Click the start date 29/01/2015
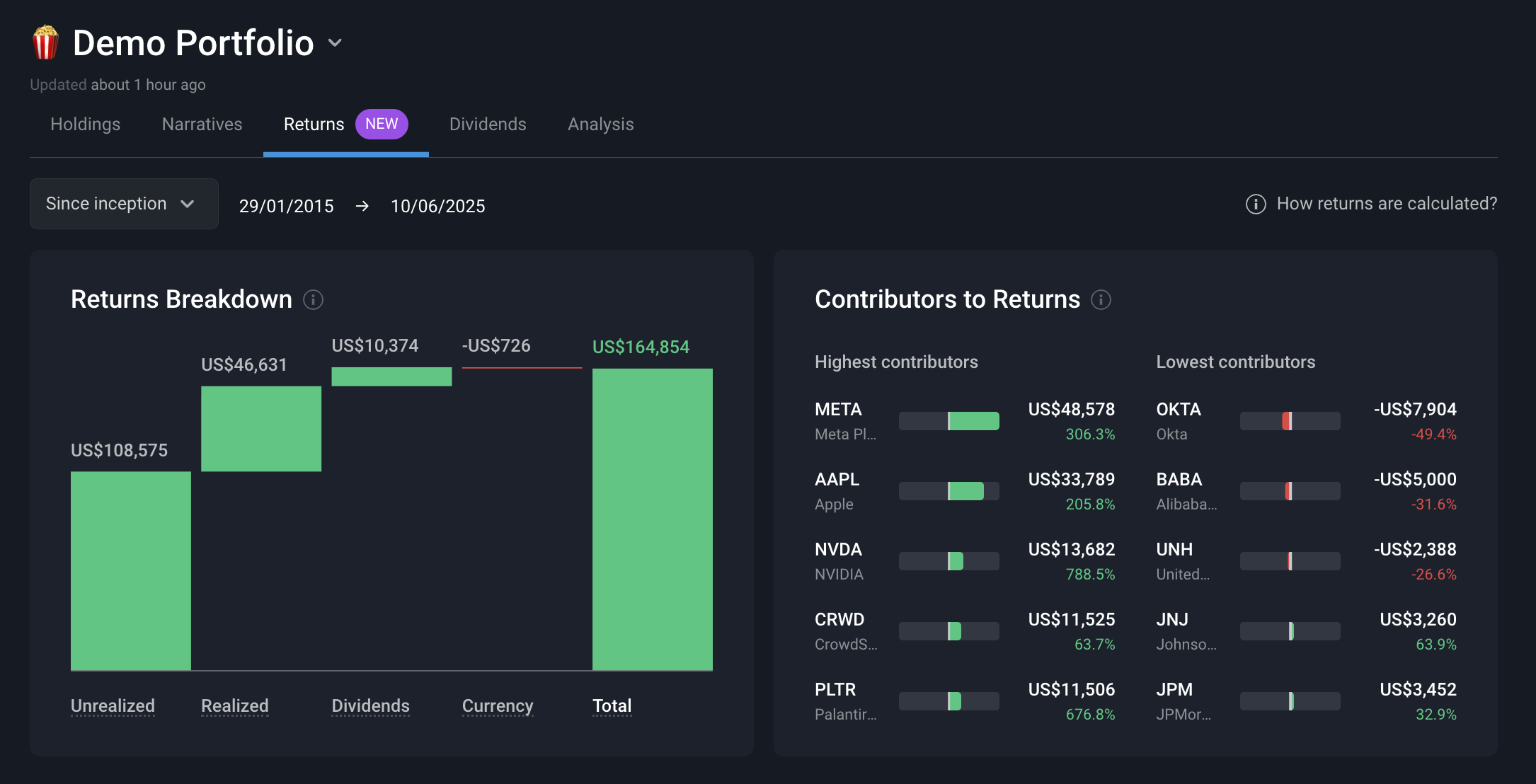Viewport: 1536px width, 784px height. pyautogui.click(x=286, y=206)
